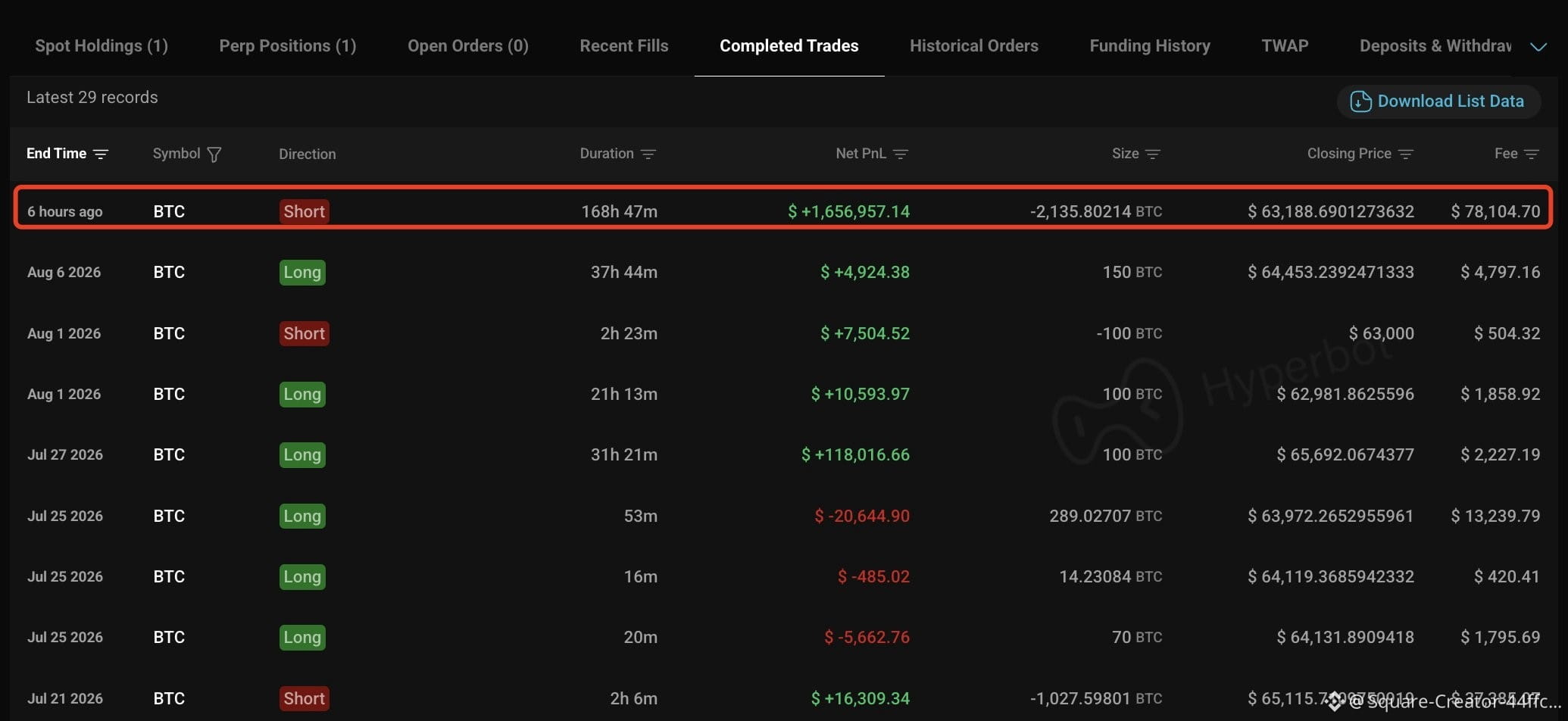Viewport: 1568px width, 721px height.
Task: Click the duration 168h 47m
Action: (619, 211)
